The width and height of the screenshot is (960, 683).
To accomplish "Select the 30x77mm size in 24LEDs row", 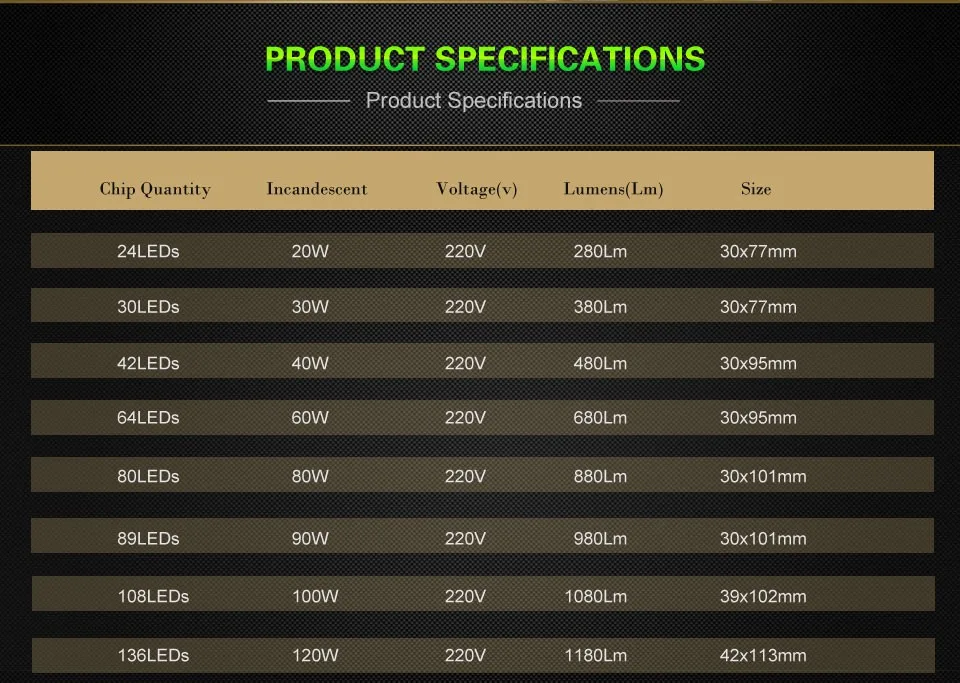I will pos(758,252).
